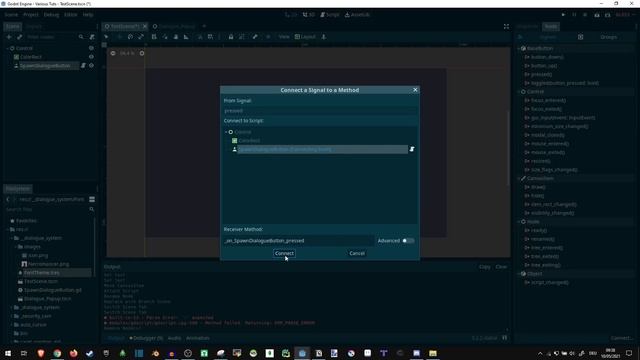Toggle visibility of the ColorRect node
Image resolution: width=640 pixels, height=360 pixels.
tap(91, 57)
